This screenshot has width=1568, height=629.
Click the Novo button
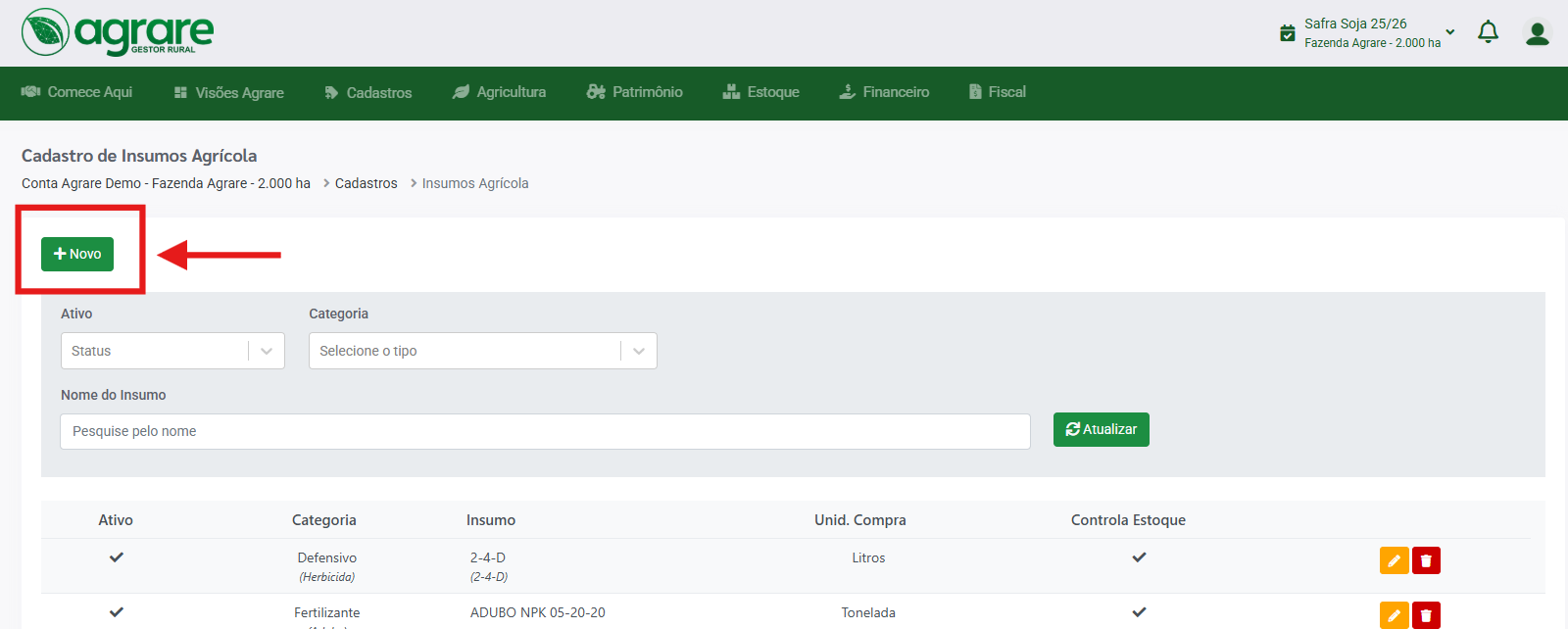(77, 254)
